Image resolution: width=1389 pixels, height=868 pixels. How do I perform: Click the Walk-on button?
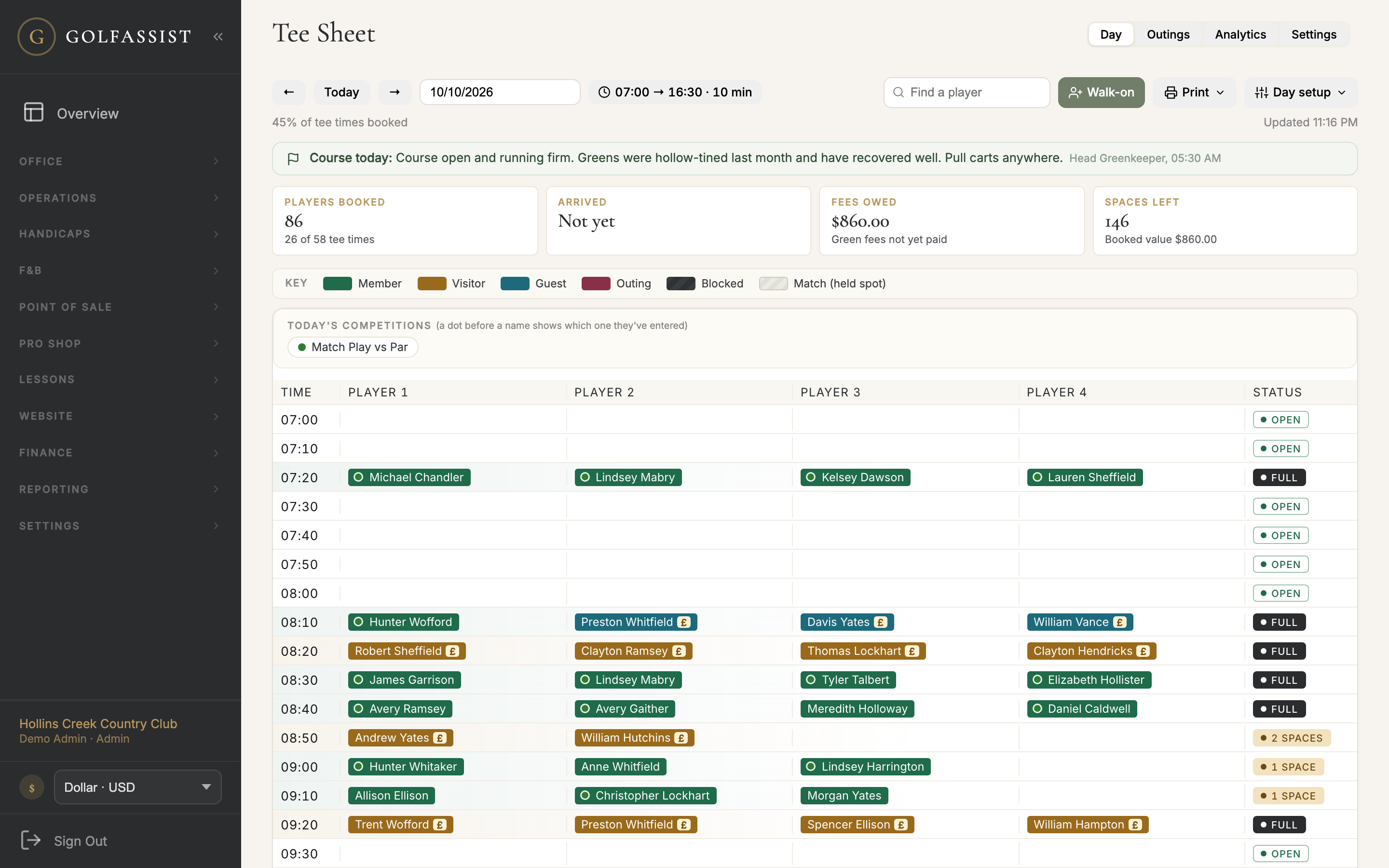tap(1101, 93)
